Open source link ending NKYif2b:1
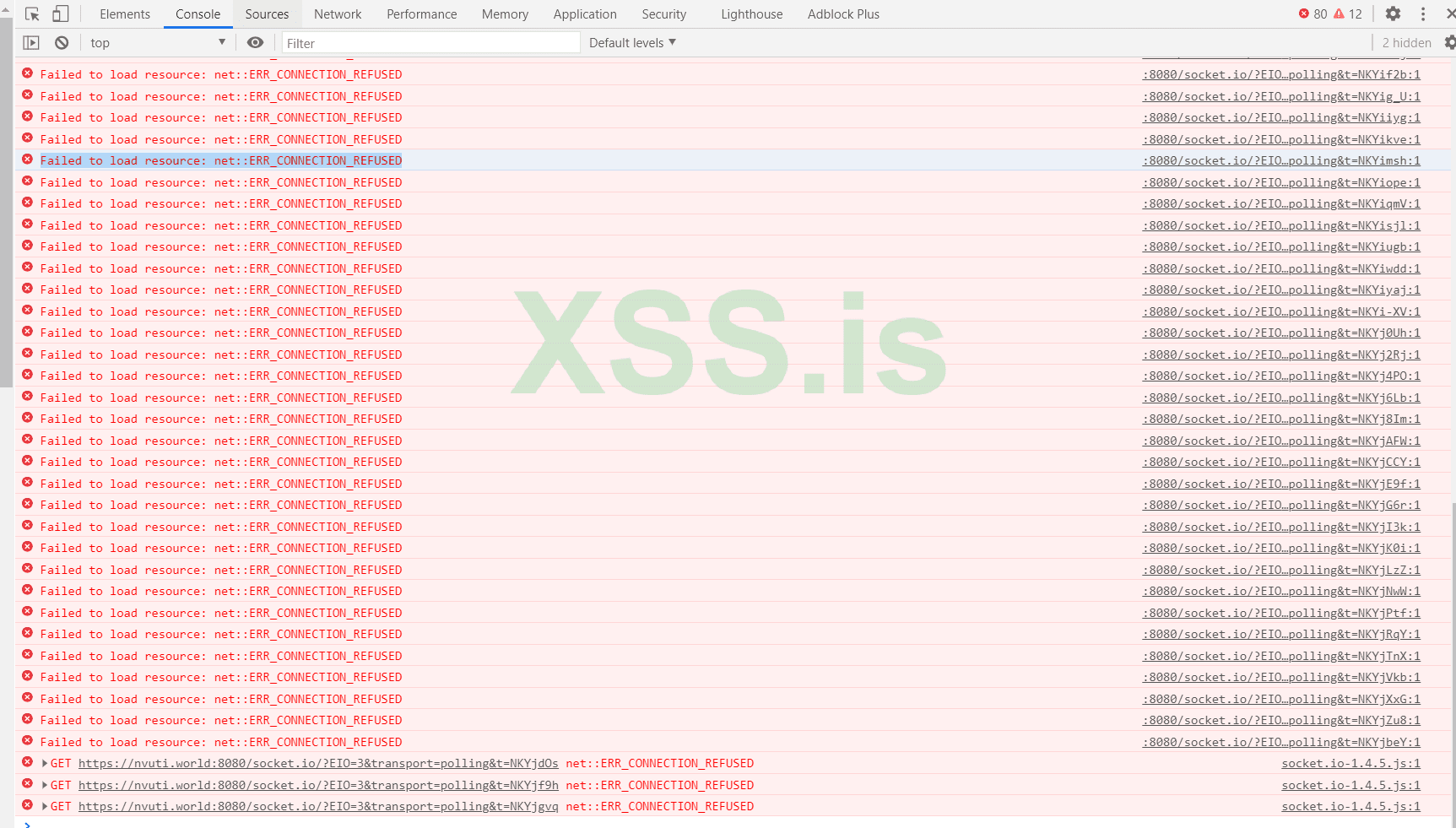Image resolution: width=1456 pixels, height=828 pixels. point(1281,74)
